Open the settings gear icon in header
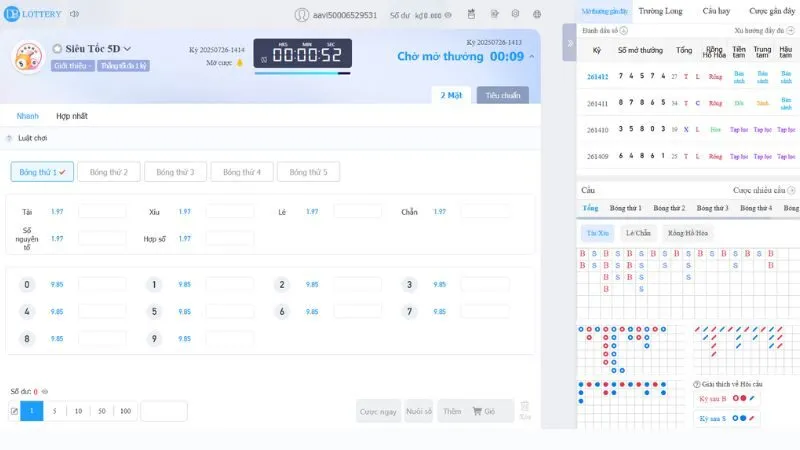Image resolution: width=800 pixels, height=450 pixels. 515,15
